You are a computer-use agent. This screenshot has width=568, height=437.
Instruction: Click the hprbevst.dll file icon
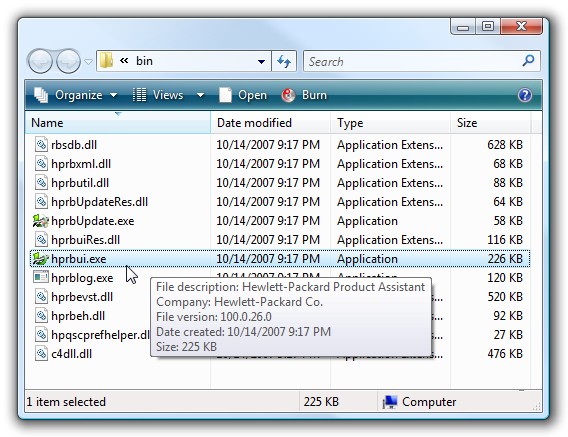[x=41, y=297]
